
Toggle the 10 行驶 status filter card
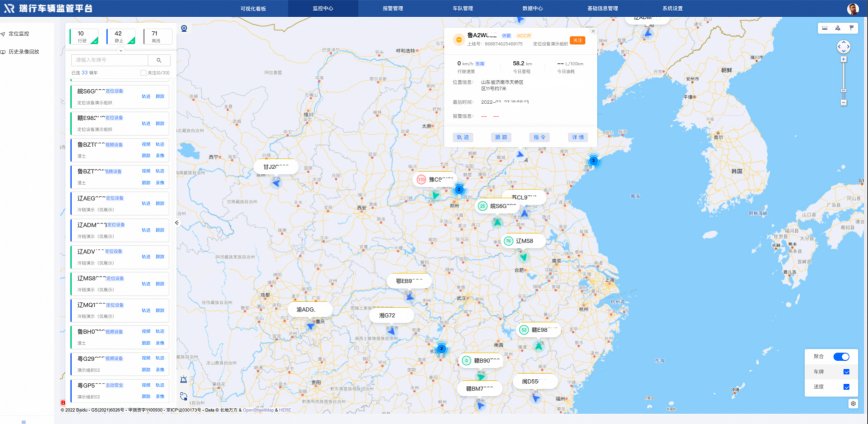[84, 37]
